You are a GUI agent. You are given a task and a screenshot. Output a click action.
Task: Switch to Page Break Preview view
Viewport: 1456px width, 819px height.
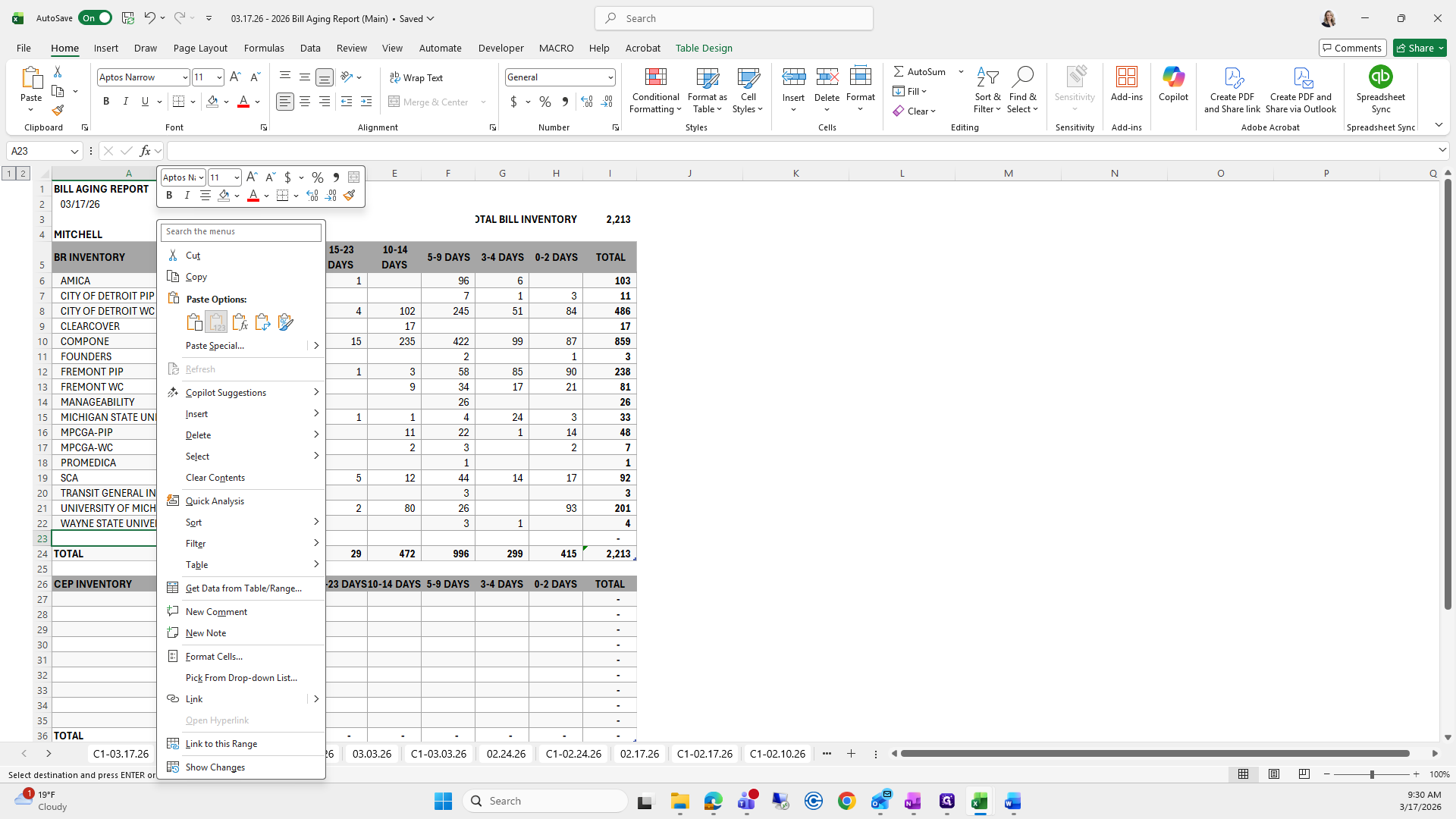click(x=1304, y=774)
